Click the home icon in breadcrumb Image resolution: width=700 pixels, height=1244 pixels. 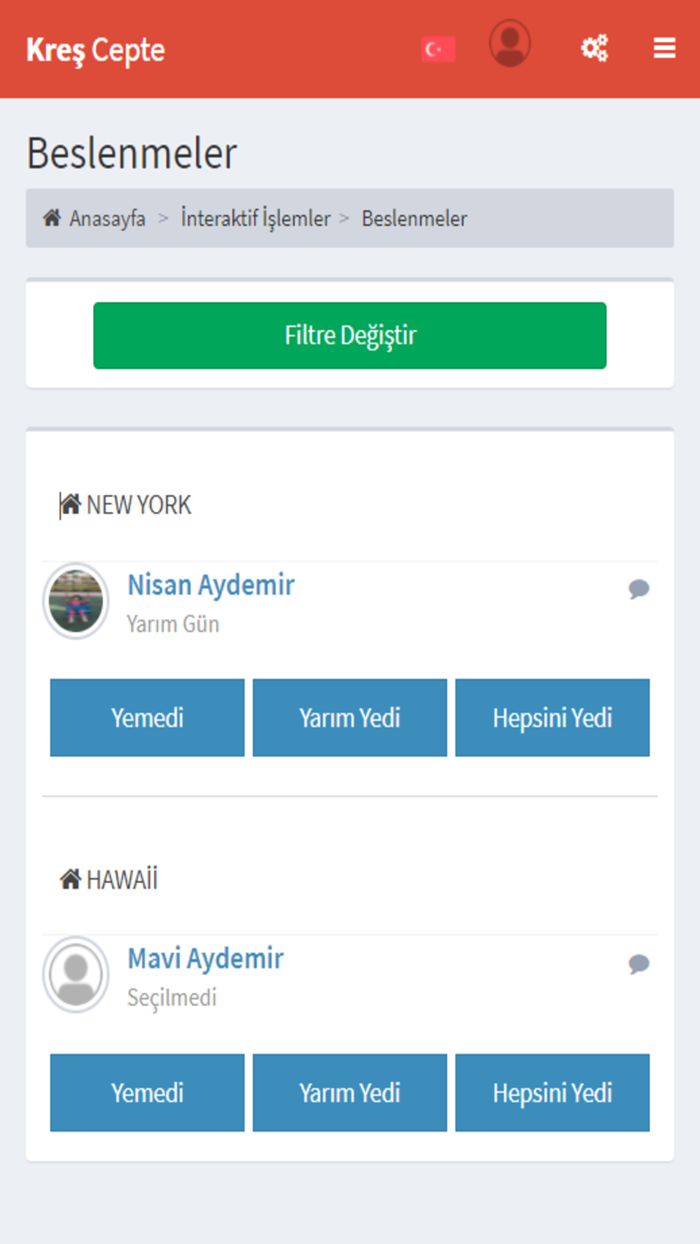coord(52,218)
